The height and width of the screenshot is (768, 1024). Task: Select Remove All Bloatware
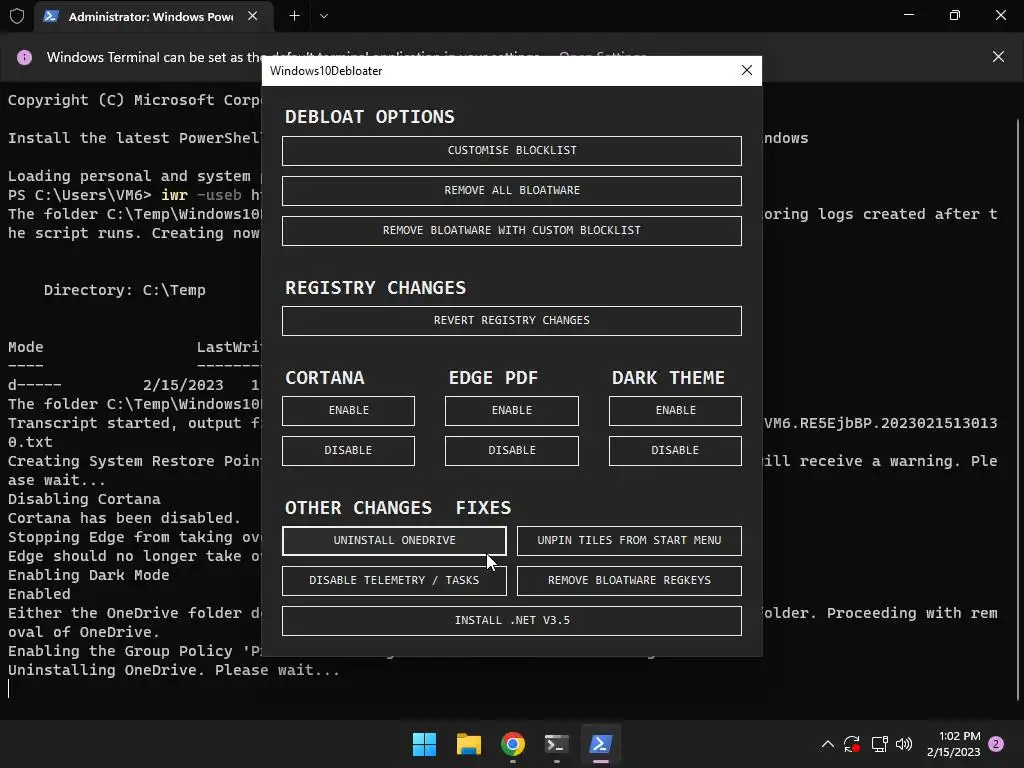511,190
